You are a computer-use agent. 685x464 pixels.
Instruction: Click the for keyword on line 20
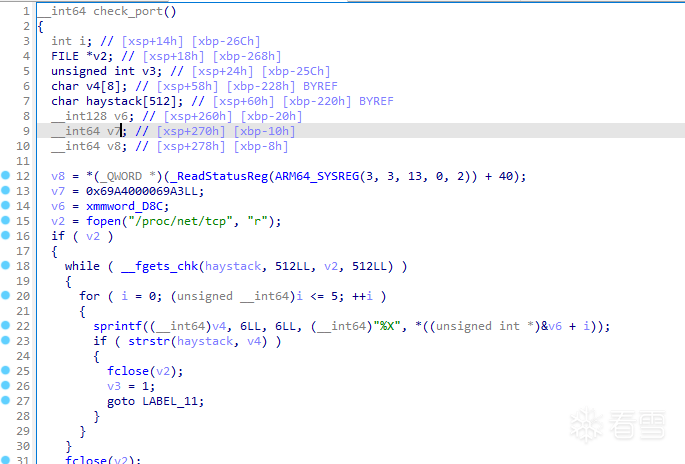tap(90, 296)
